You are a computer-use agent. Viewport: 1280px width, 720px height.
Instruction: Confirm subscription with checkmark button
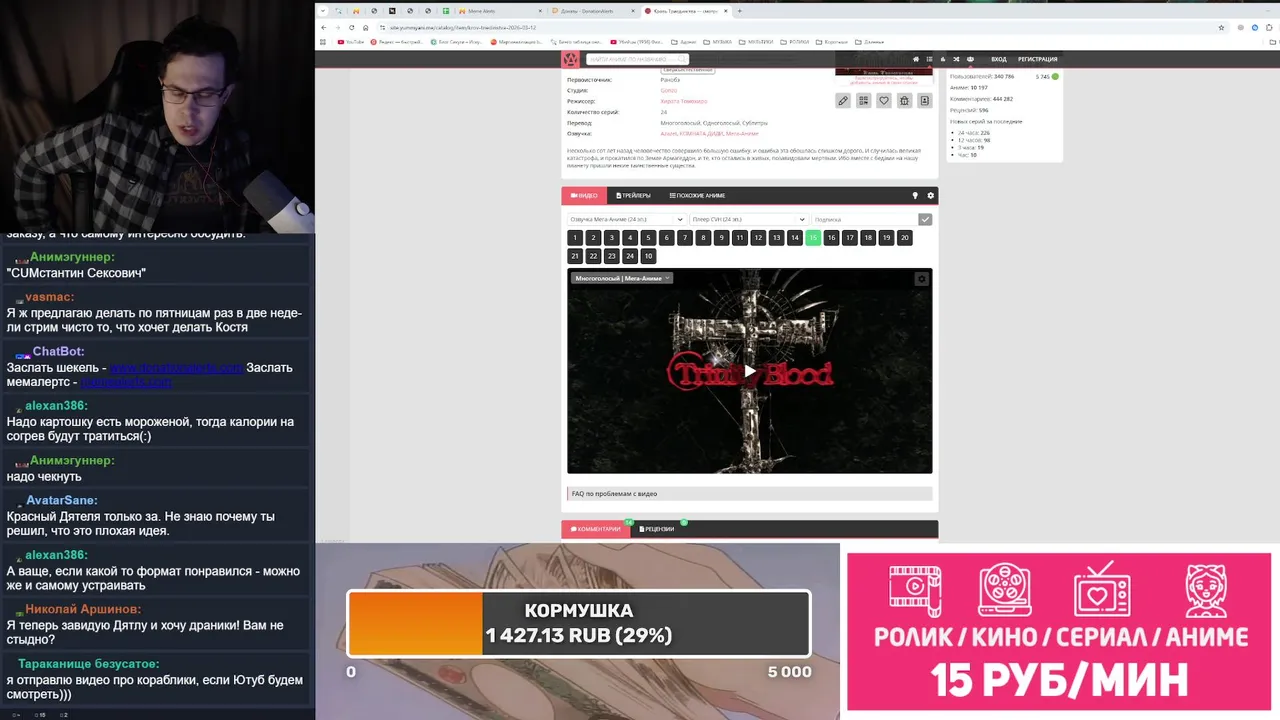coord(925,219)
